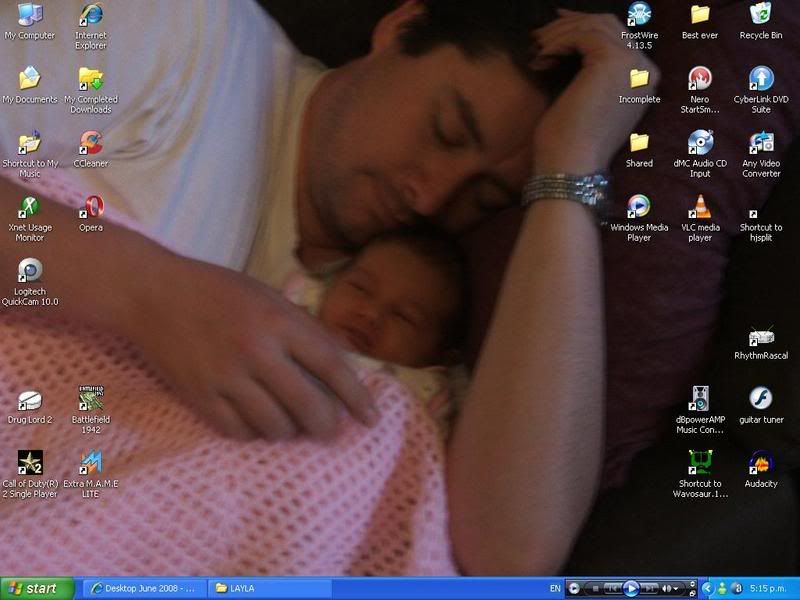Viewport: 800px width, 600px height.
Task: Skip to next track in taskbar player
Action: click(x=649, y=588)
